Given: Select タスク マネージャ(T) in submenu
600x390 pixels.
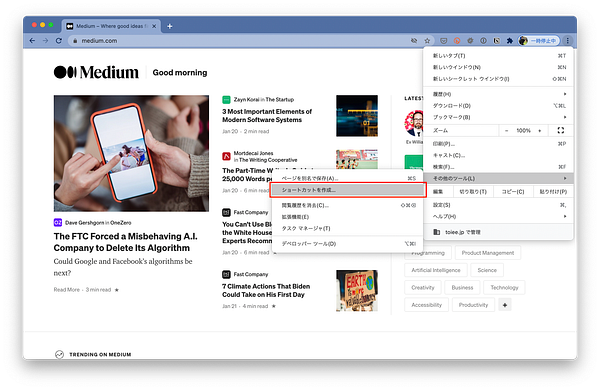Looking at the screenshot, I should [x=347, y=228].
